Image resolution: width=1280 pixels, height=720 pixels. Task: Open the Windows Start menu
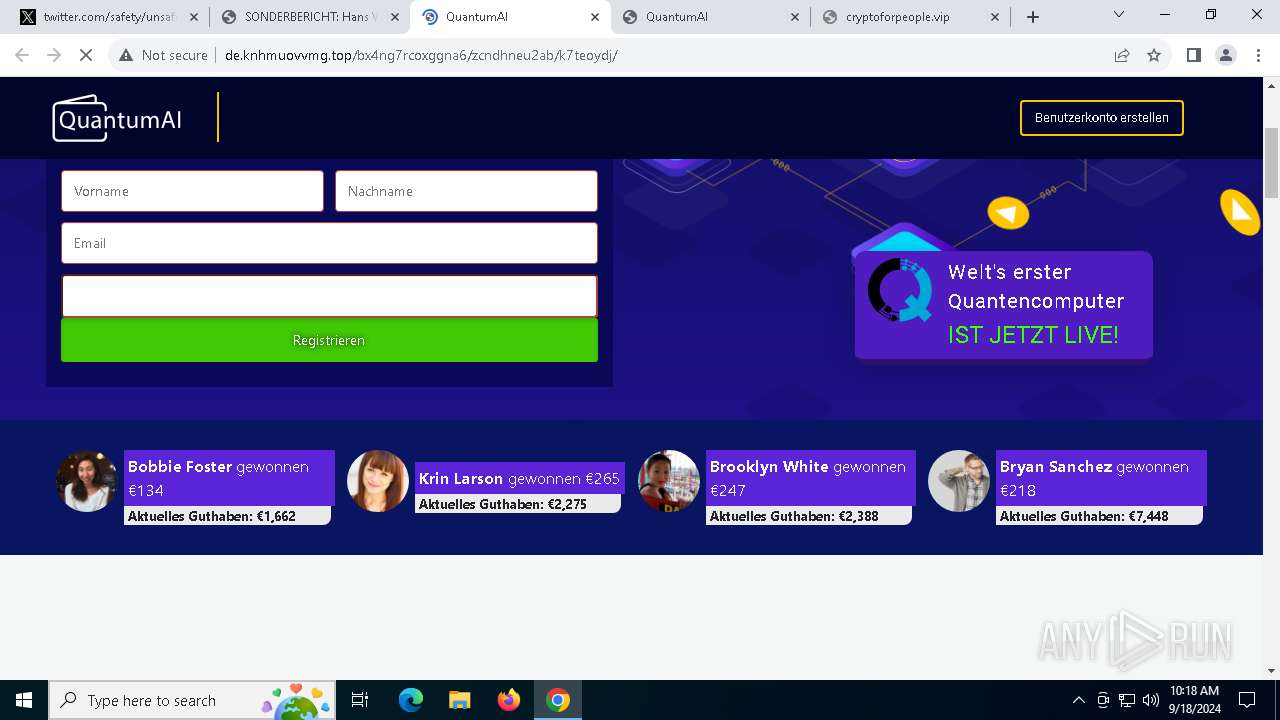(x=24, y=700)
